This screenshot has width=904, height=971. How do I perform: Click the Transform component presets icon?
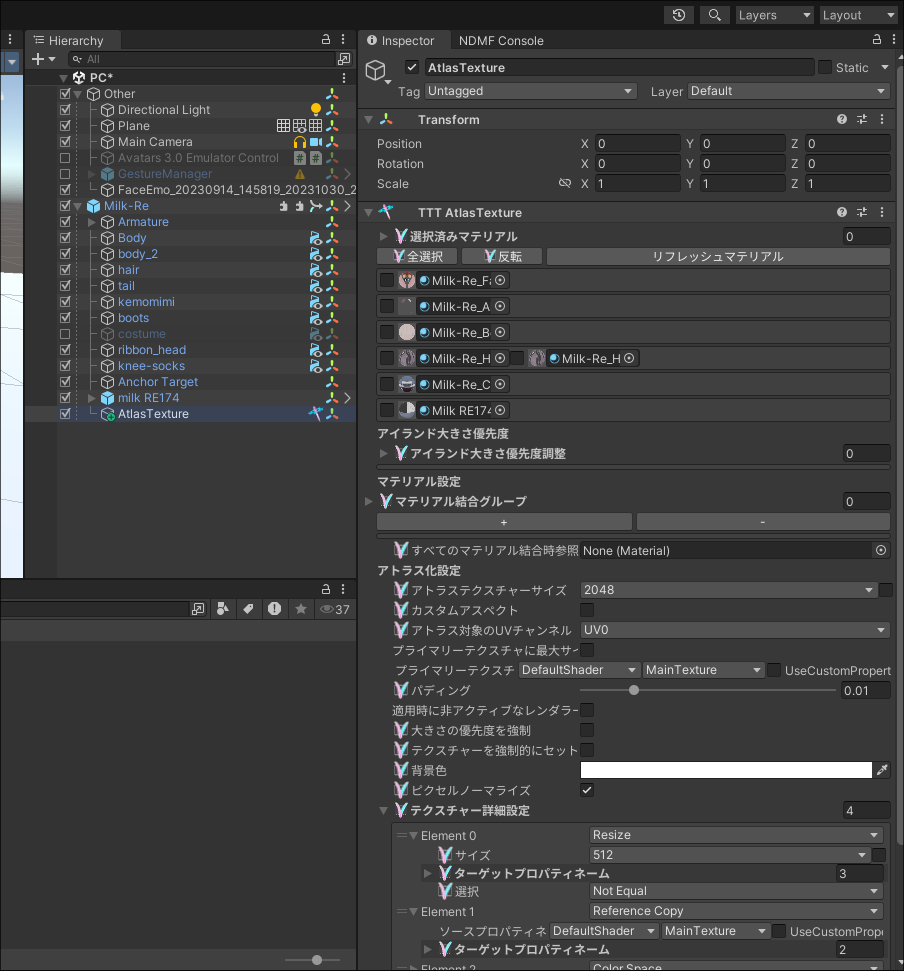click(x=861, y=119)
